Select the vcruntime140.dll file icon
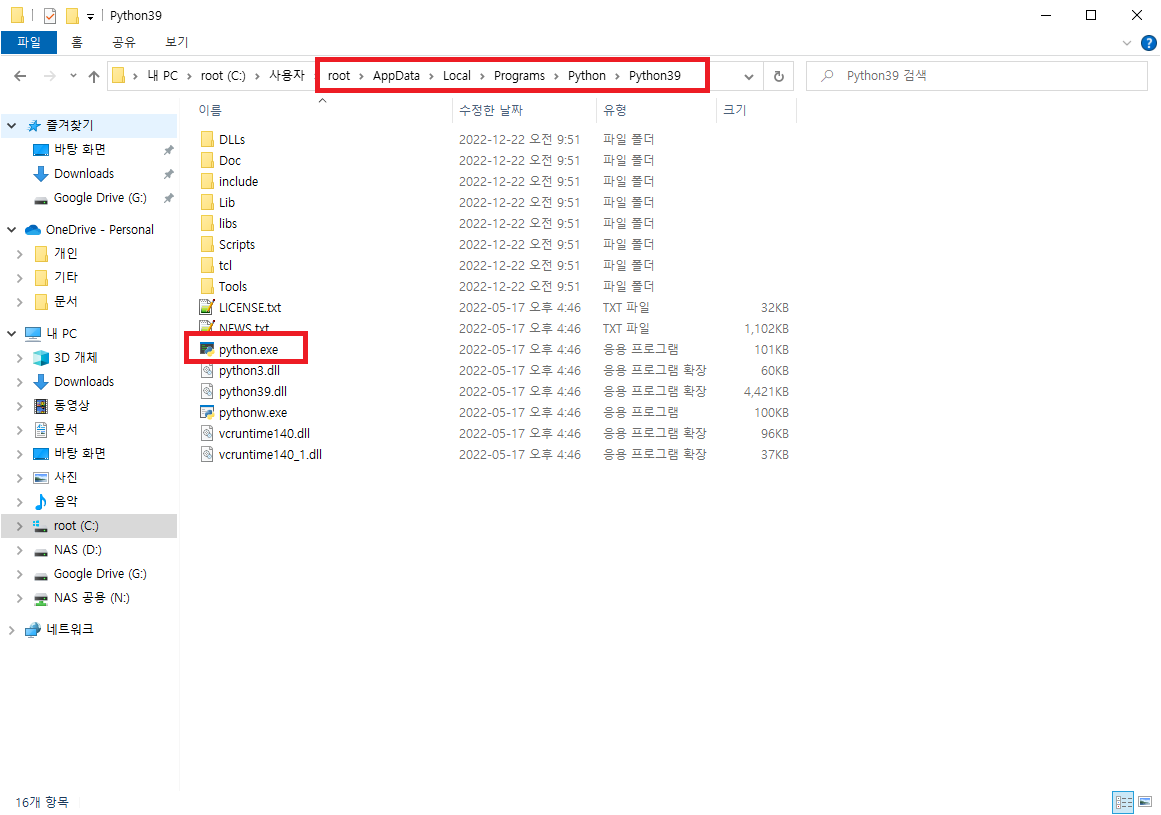This screenshot has height=815, width=1161. click(207, 433)
